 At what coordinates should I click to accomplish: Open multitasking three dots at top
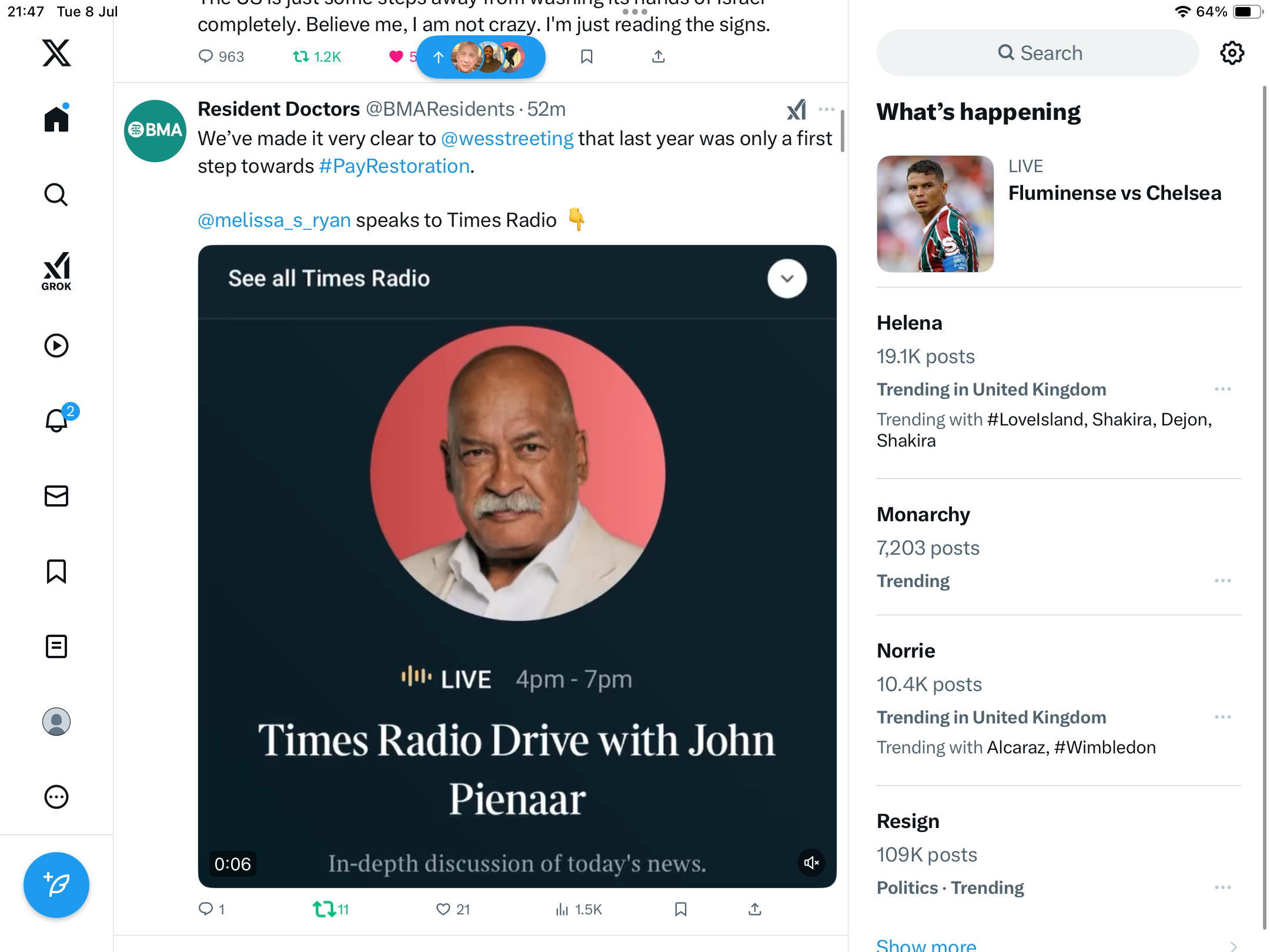634,11
